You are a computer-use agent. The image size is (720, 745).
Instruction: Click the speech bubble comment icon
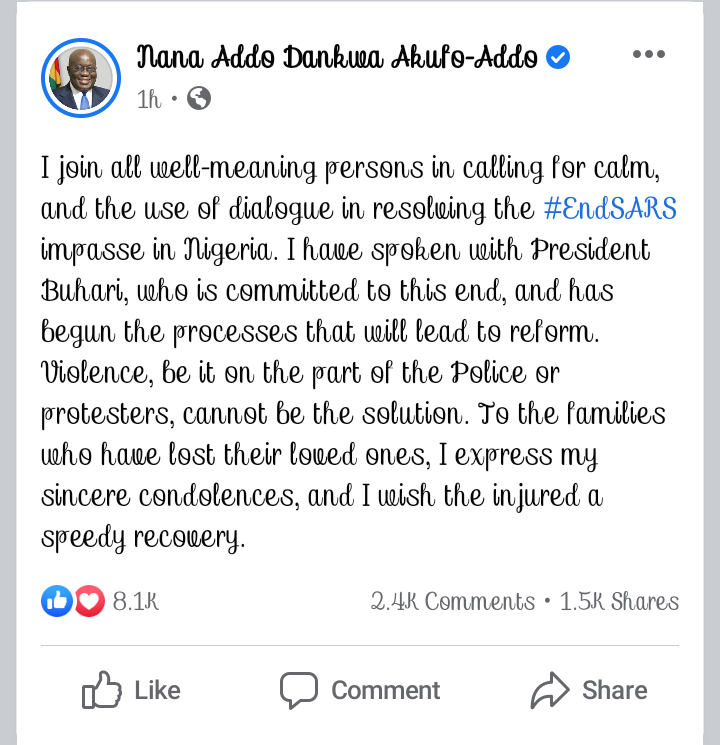tap(299, 690)
